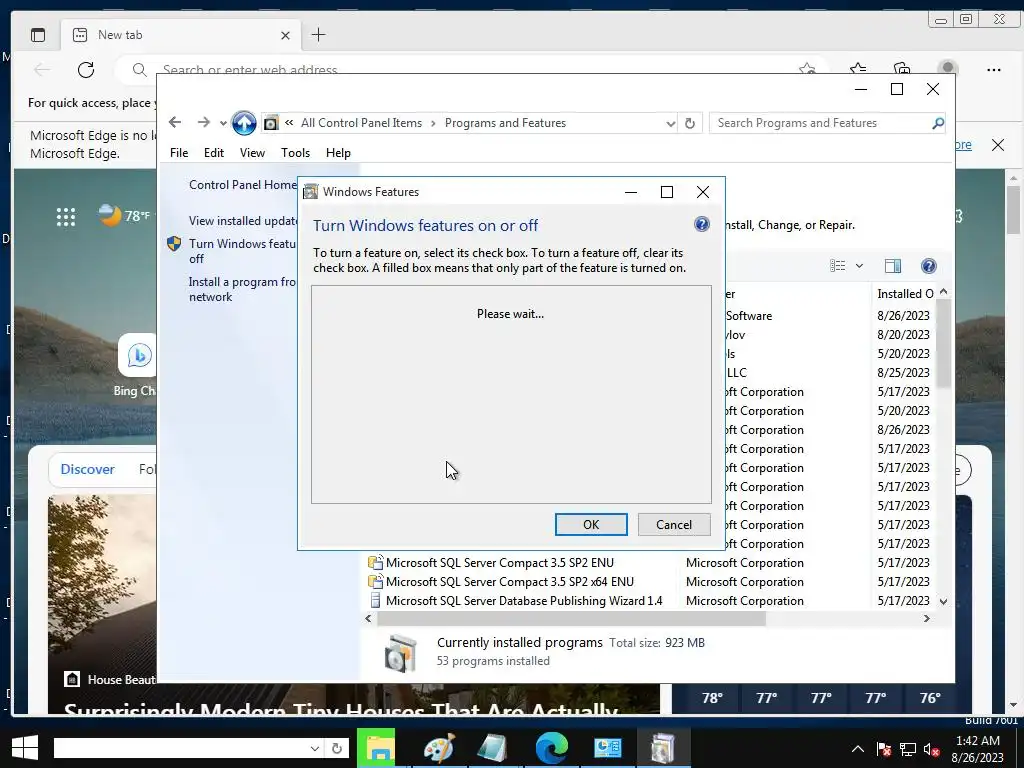Open the Edit menu
1024x768 pixels.
pos(214,153)
